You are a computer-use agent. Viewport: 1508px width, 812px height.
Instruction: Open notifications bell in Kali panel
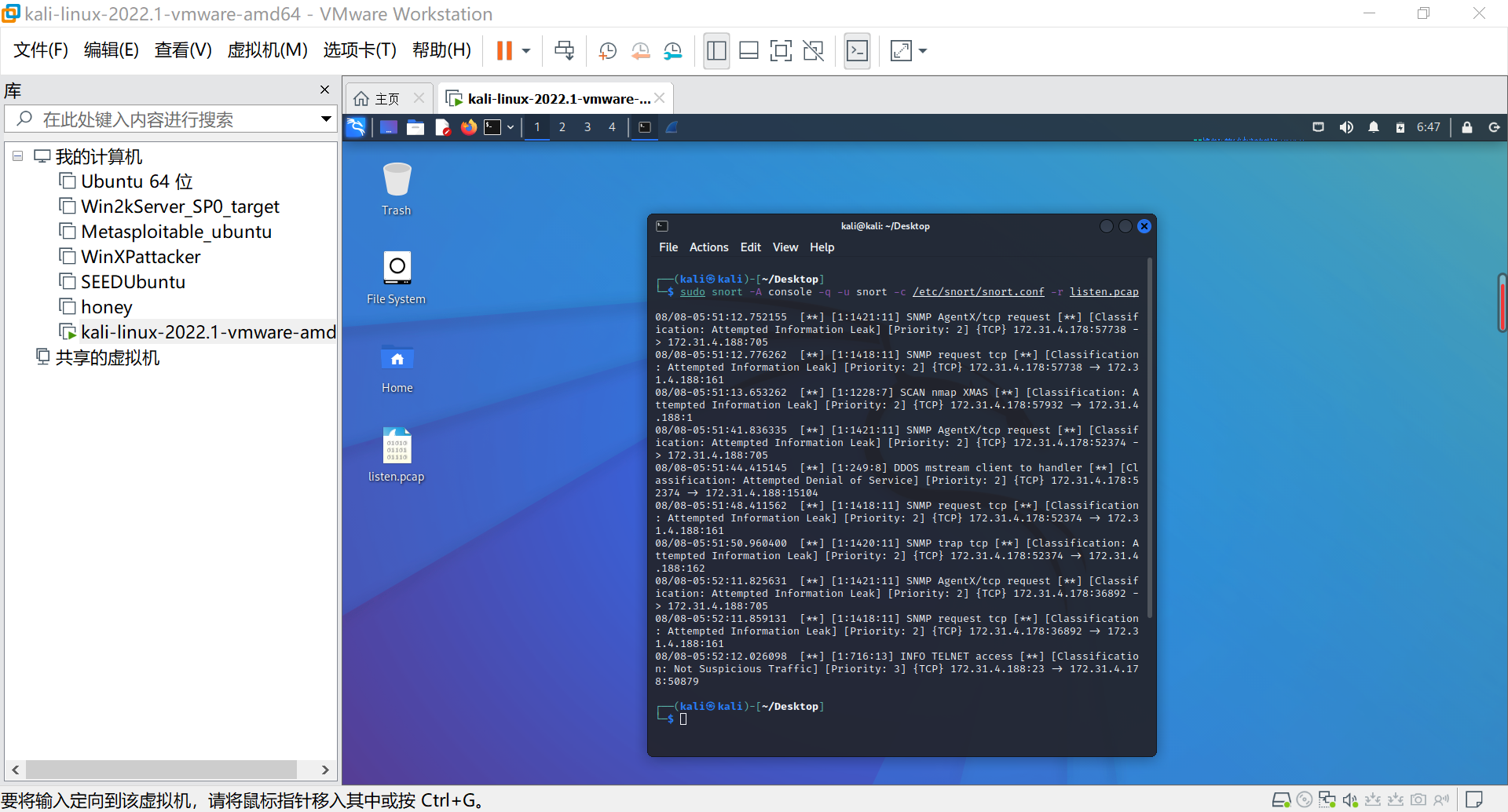click(x=1374, y=127)
